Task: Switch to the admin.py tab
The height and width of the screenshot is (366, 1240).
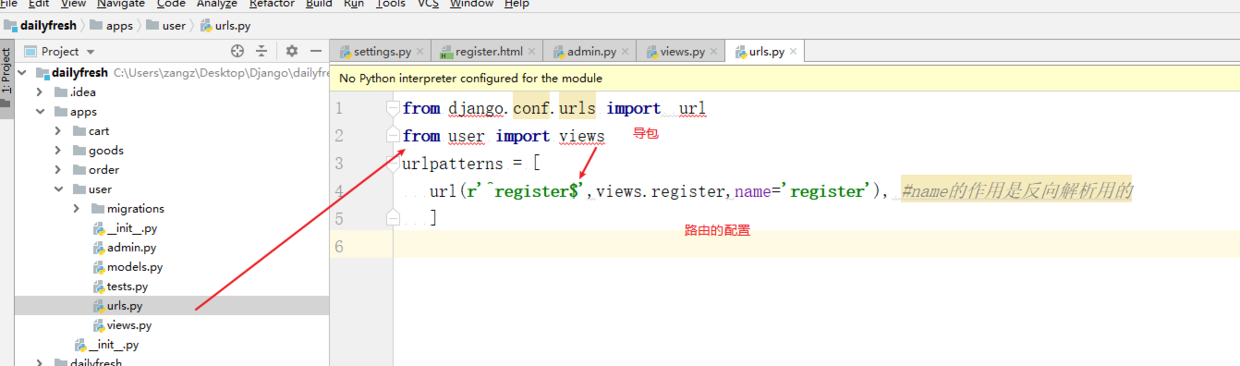Action: (x=590, y=51)
